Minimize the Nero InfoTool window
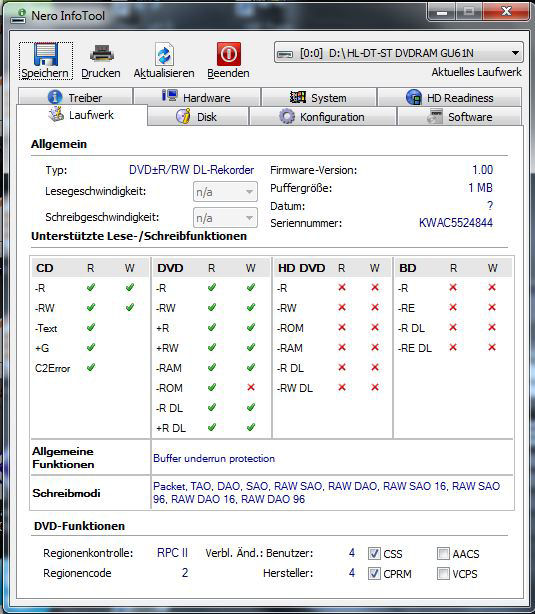535x614 pixels. [x=441, y=13]
